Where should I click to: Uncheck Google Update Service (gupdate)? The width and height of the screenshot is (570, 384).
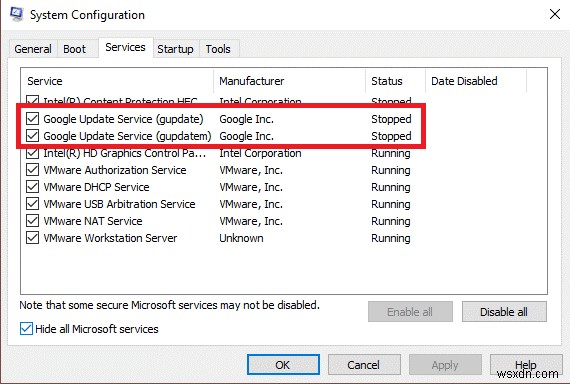(32, 119)
